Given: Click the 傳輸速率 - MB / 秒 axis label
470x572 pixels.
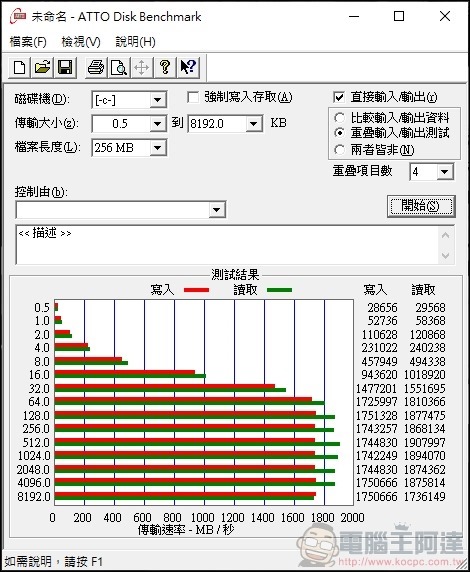Looking at the screenshot, I should 186,529.
